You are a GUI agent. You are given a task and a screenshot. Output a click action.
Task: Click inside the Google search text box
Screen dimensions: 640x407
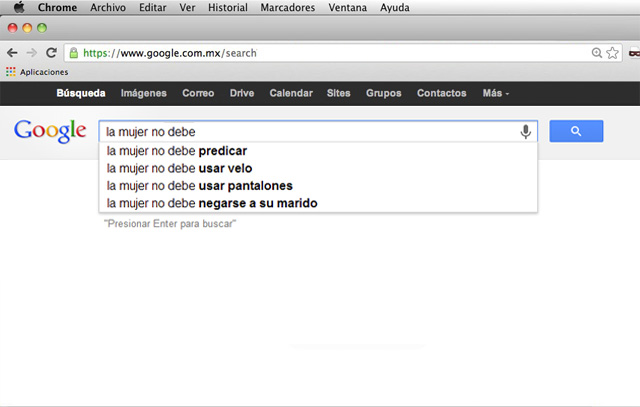[300, 132]
